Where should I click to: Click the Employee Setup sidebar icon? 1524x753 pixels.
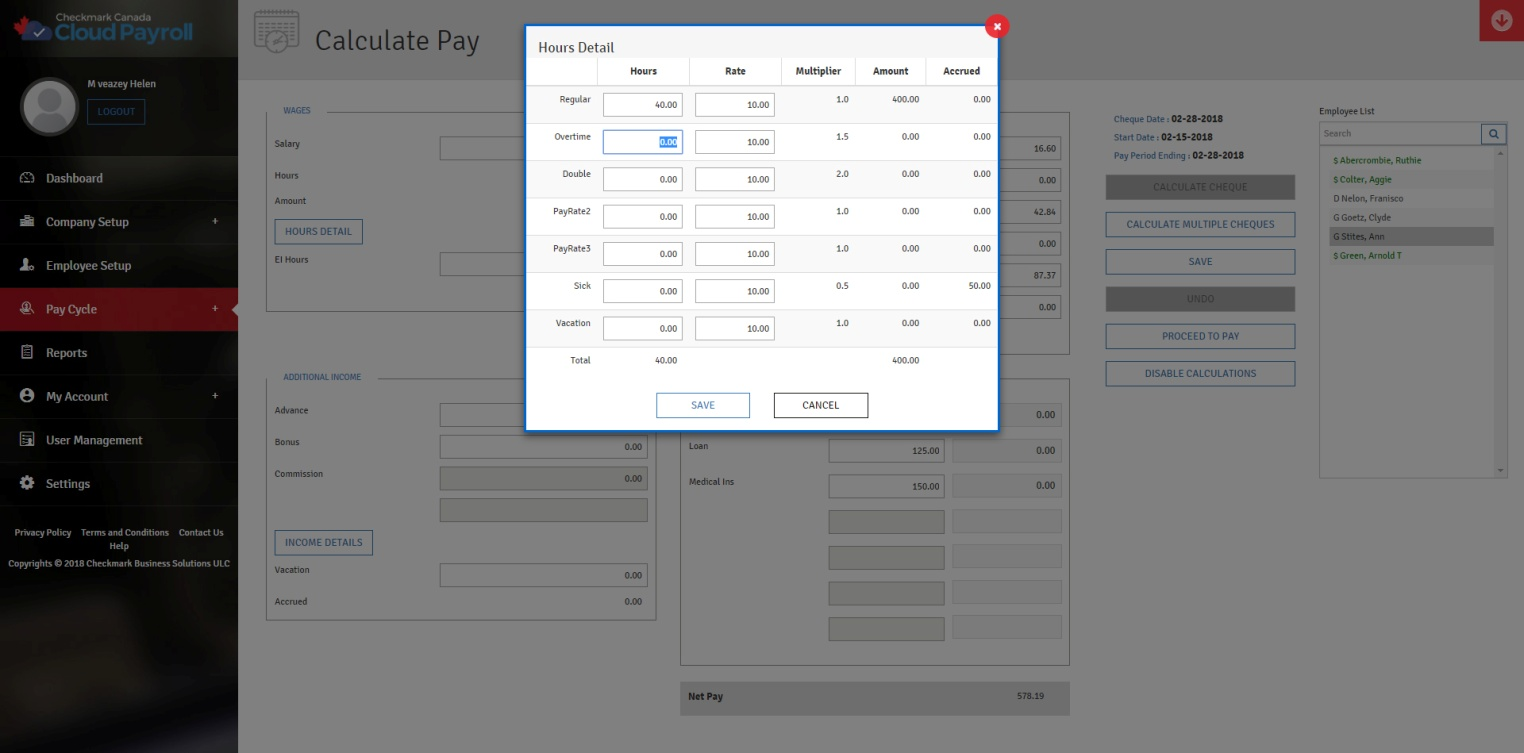(x=27, y=266)
